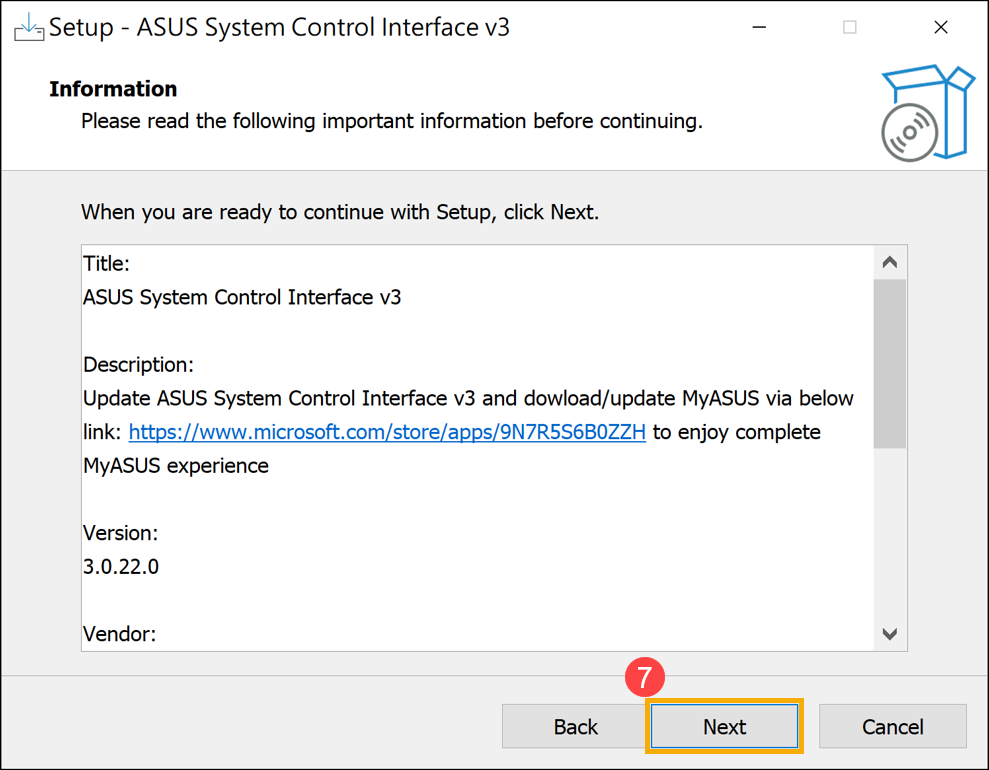This screenshot has width=989, height=770.
Task: Click the bold "Information" heading
Action: 113,89
